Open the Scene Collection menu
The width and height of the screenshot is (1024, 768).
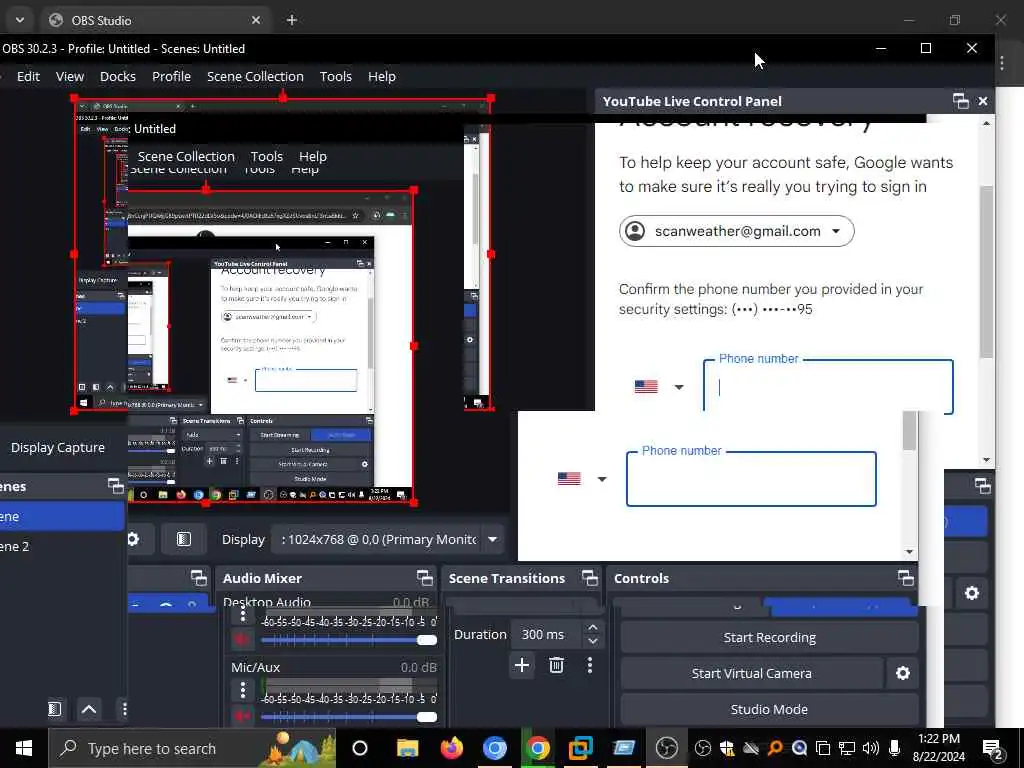[x=255, y=76]
